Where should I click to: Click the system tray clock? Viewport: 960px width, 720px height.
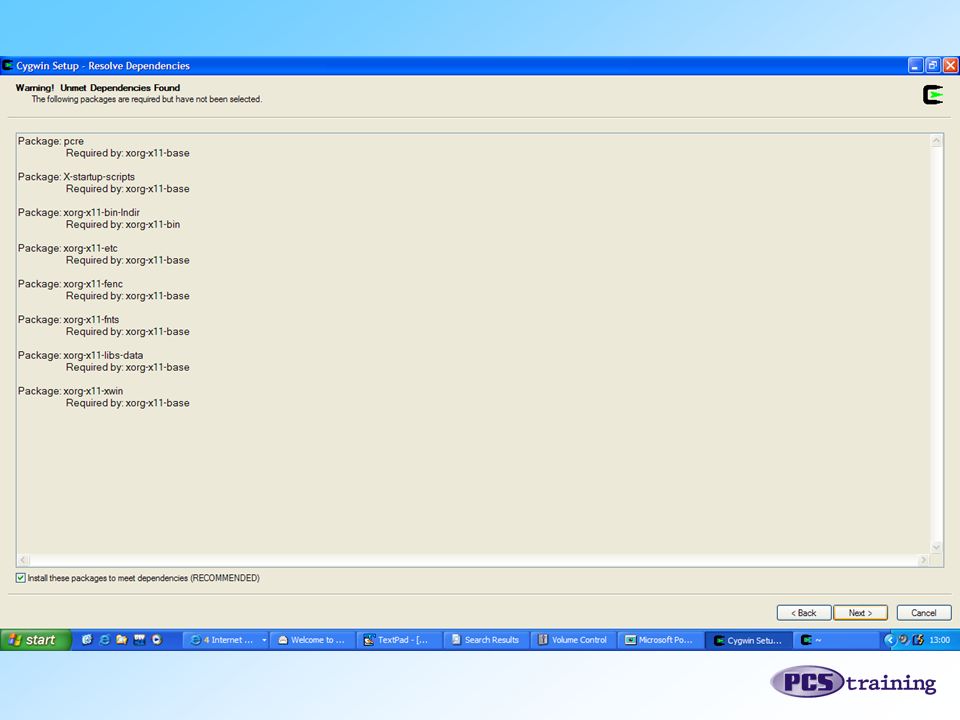[939, 640]
